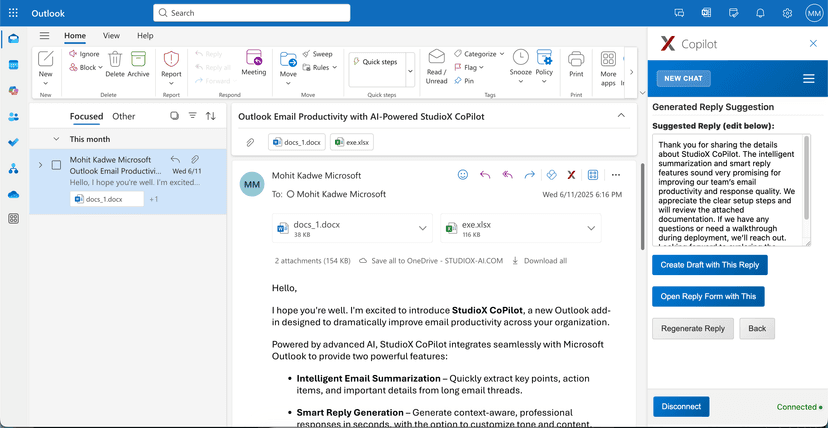828x428 pixels.
Task: Create a New mail message
Action: 46,63
